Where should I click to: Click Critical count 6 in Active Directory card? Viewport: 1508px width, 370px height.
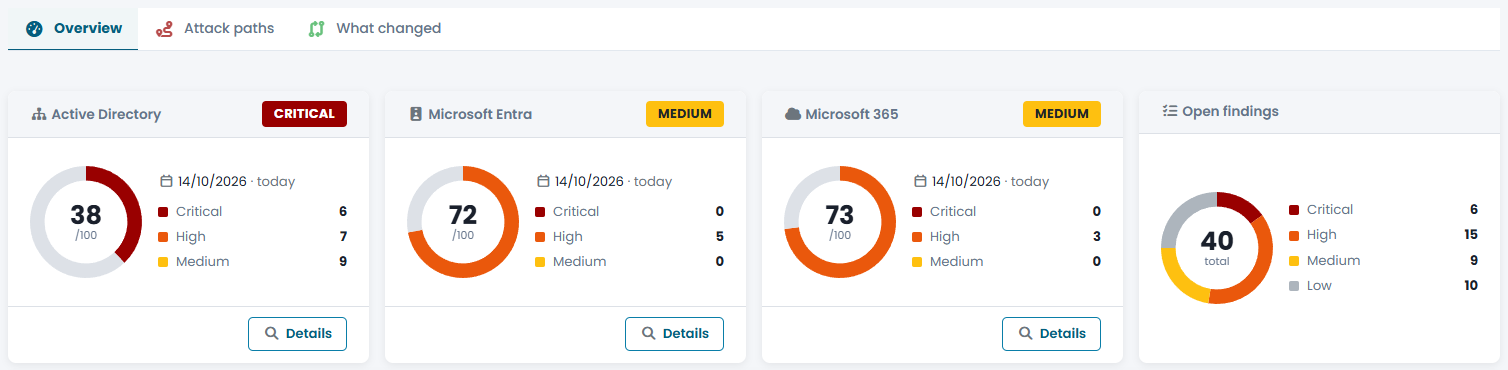(x=342, y=212)
